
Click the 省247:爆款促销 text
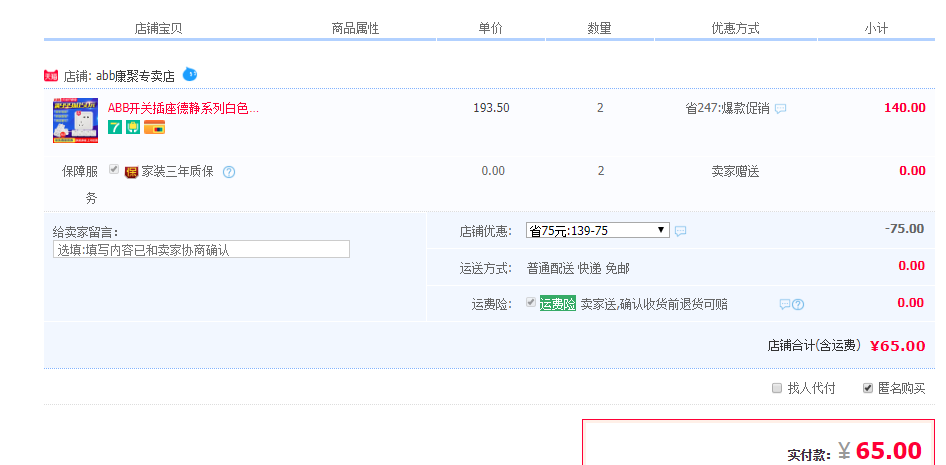[727, 109]
